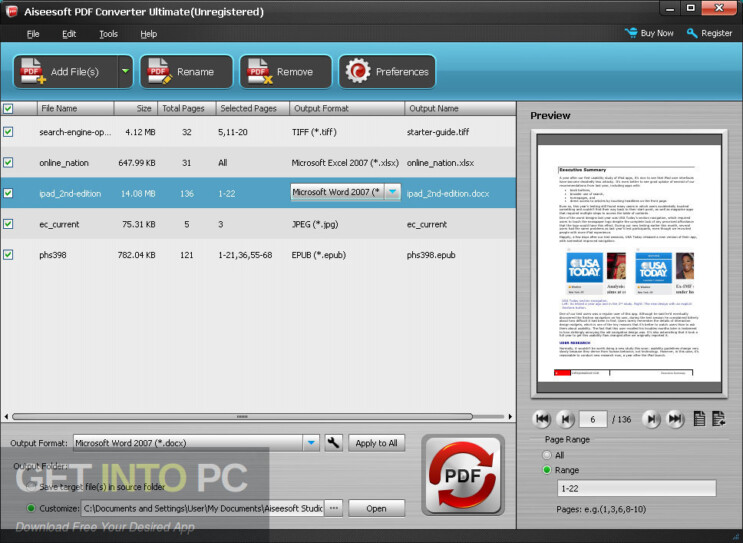Open the Edit menu

tap(69, 34)
